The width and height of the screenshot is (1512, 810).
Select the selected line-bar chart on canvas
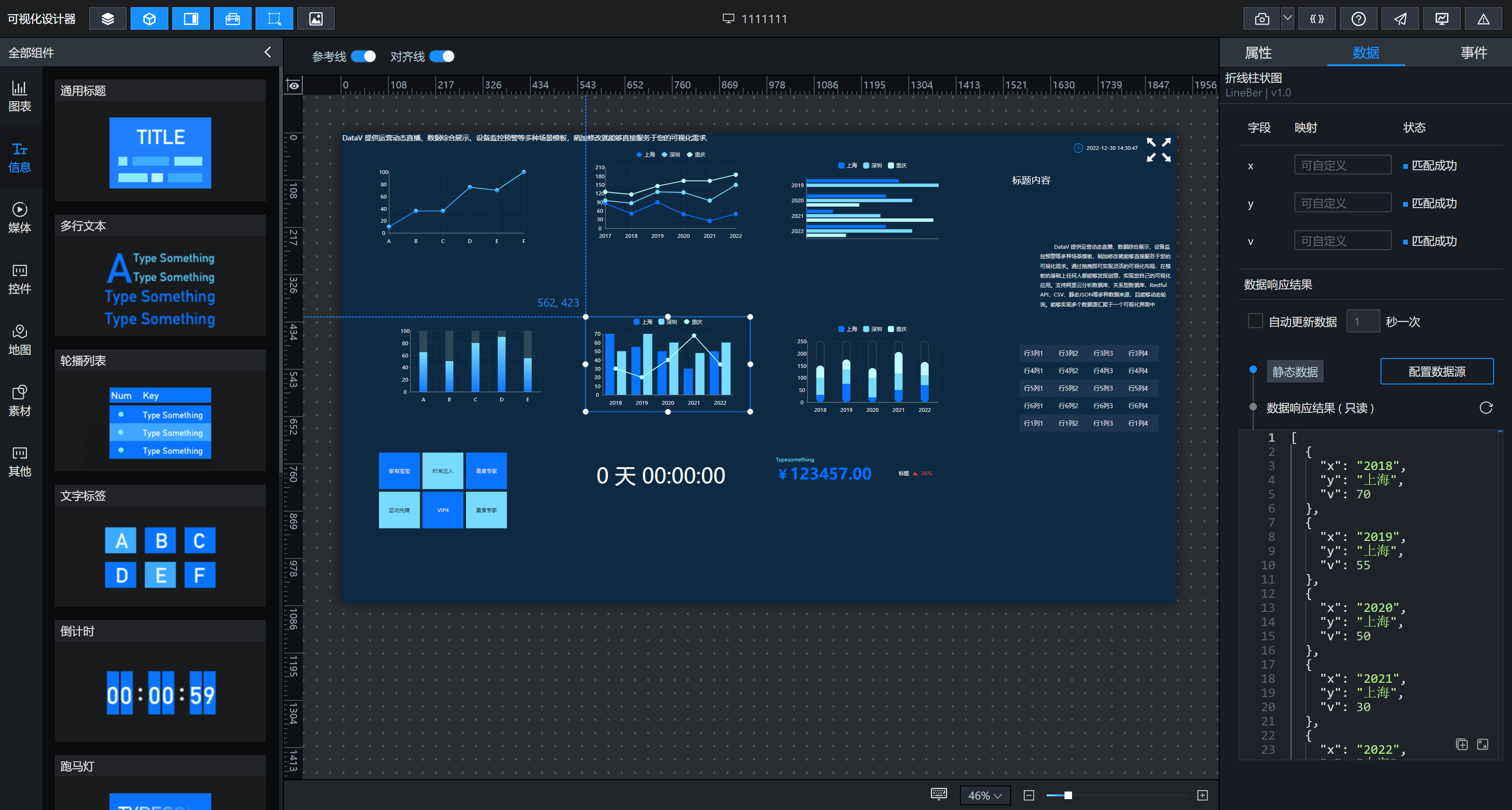click(x=668, y=364)
